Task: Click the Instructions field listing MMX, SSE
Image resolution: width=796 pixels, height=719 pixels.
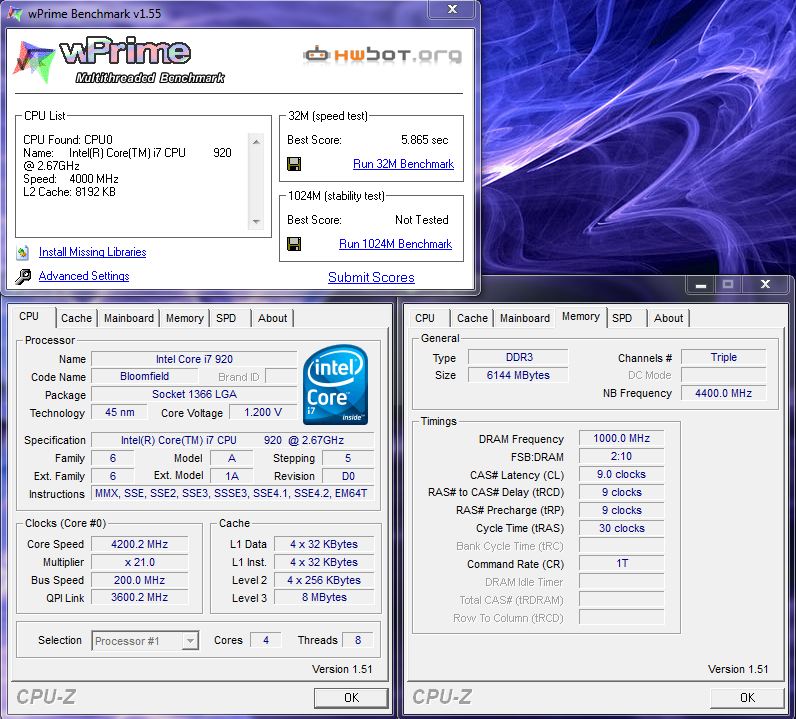Action: (232, 493)
